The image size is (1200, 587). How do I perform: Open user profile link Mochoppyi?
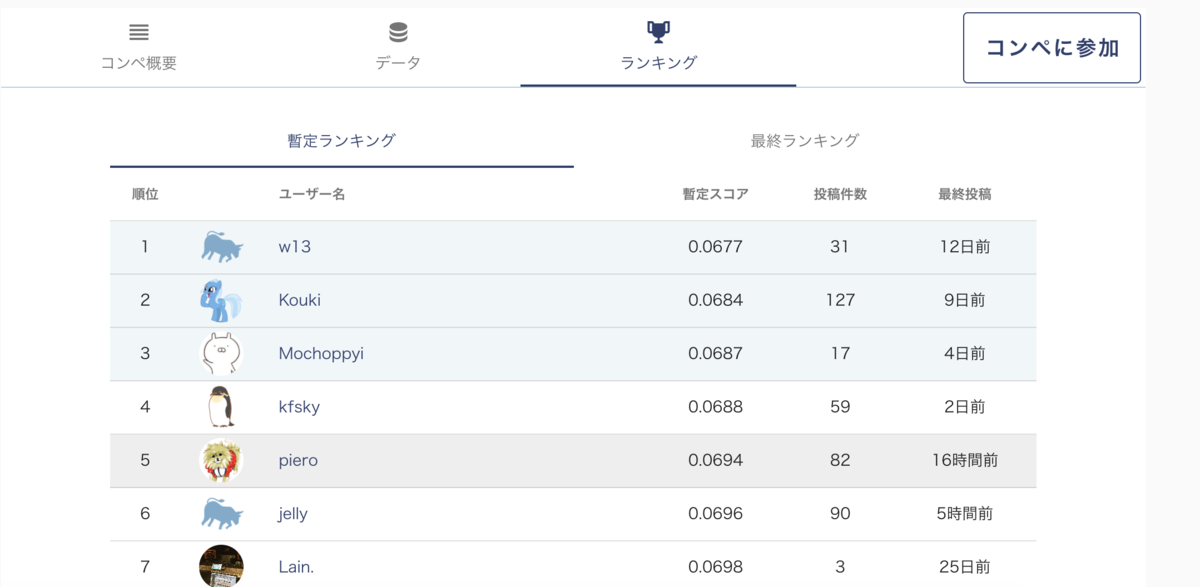point(321,353)
